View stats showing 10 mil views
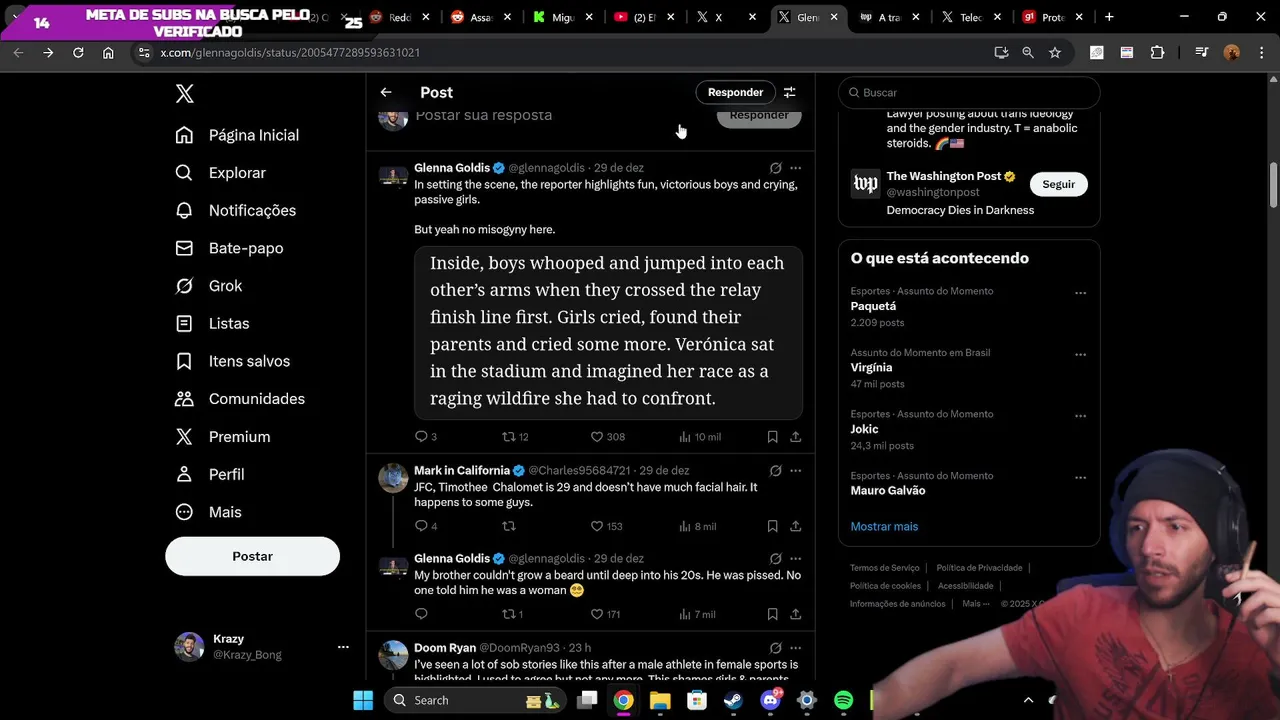Image resolution: width=1280 pixels, height=720 pixels. (x=700, y=437)
